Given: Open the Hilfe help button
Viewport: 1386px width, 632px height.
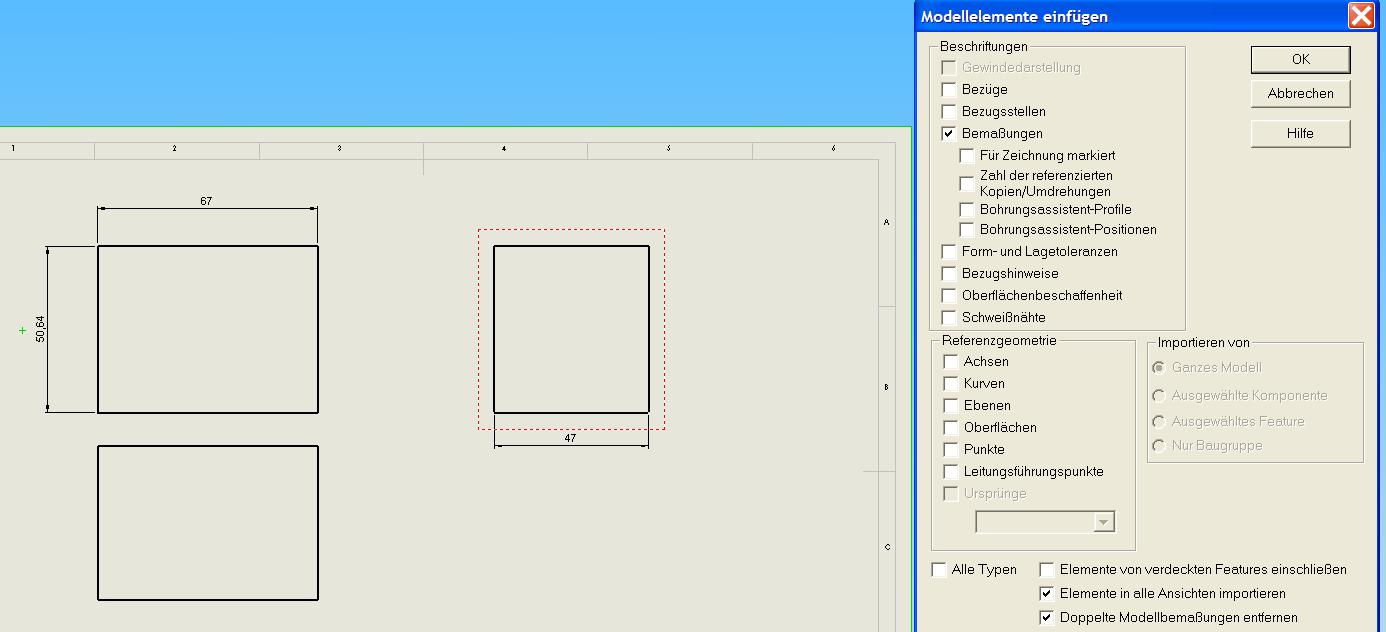Looking at the screenshot, I should (x=1300, y=134).
